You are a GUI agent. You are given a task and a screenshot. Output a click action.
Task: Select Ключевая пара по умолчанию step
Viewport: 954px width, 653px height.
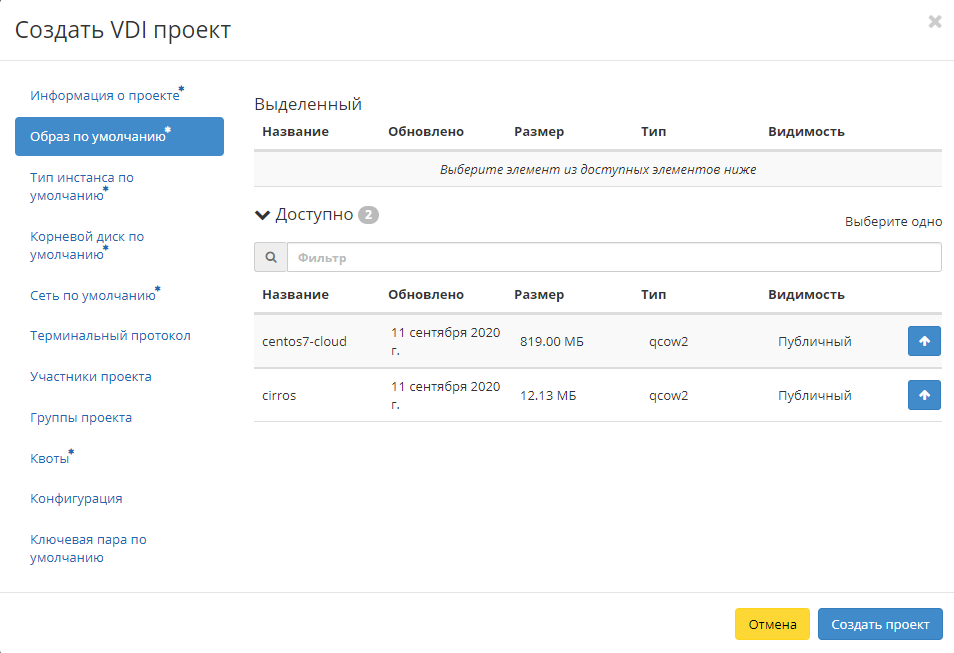tap(88, 548)
